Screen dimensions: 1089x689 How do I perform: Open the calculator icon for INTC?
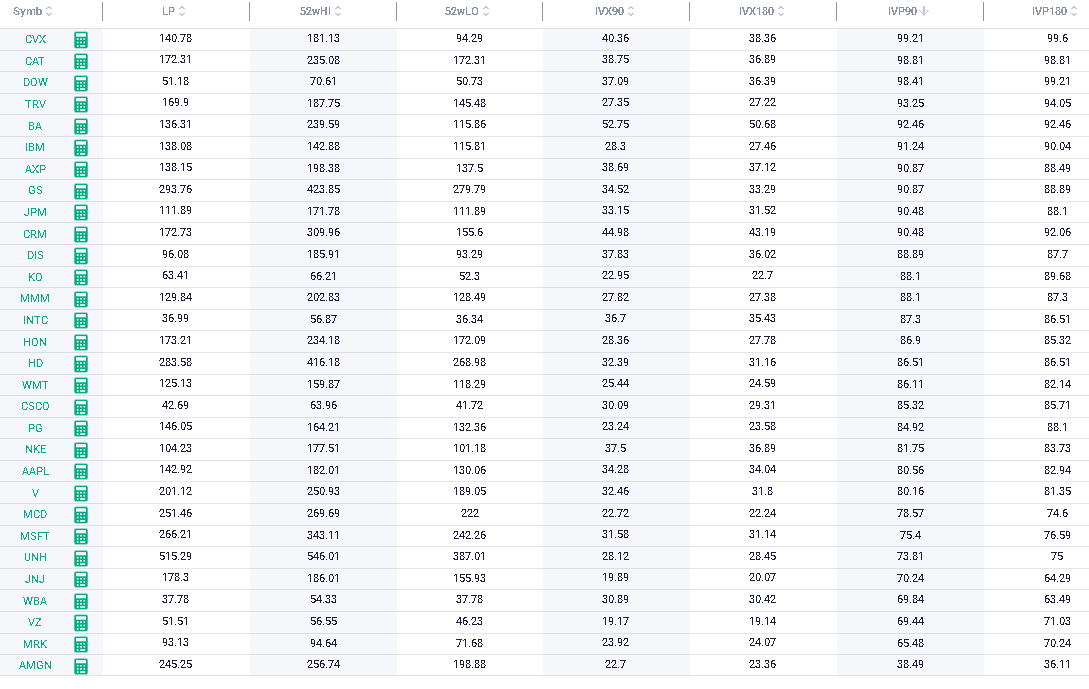pos(81,320)
